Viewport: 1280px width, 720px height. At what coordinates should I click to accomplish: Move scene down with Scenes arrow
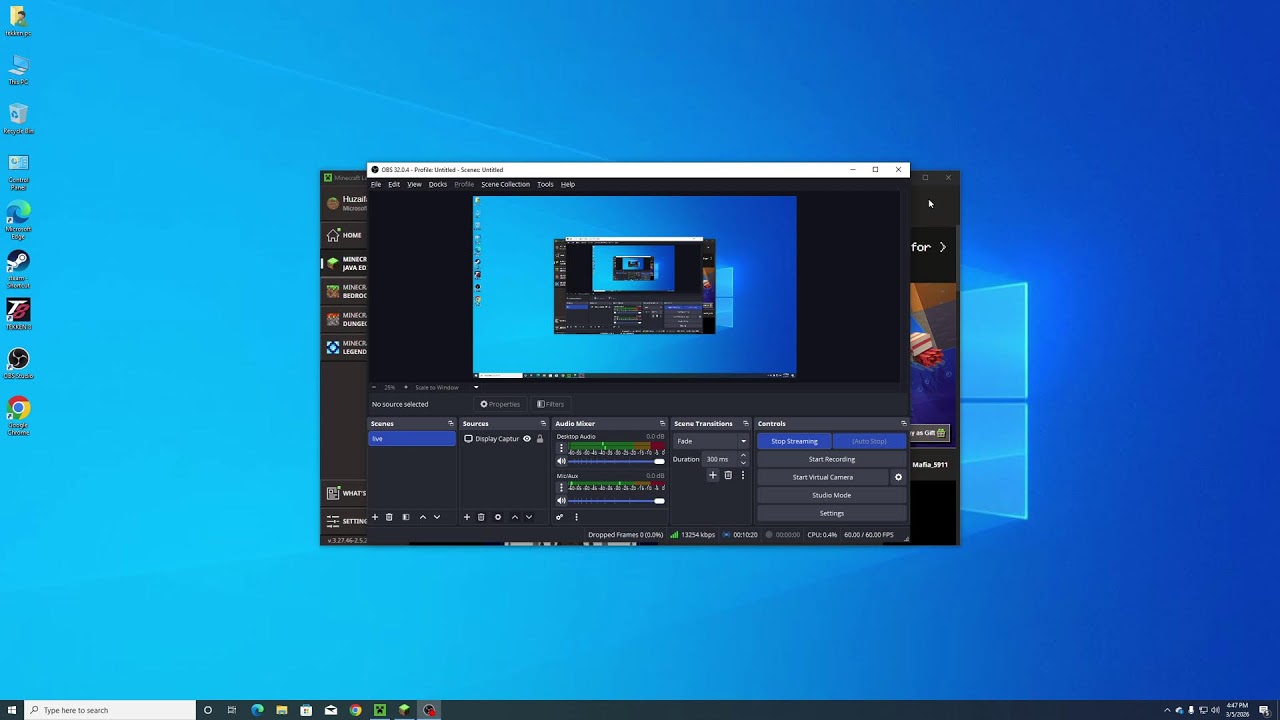436,517
